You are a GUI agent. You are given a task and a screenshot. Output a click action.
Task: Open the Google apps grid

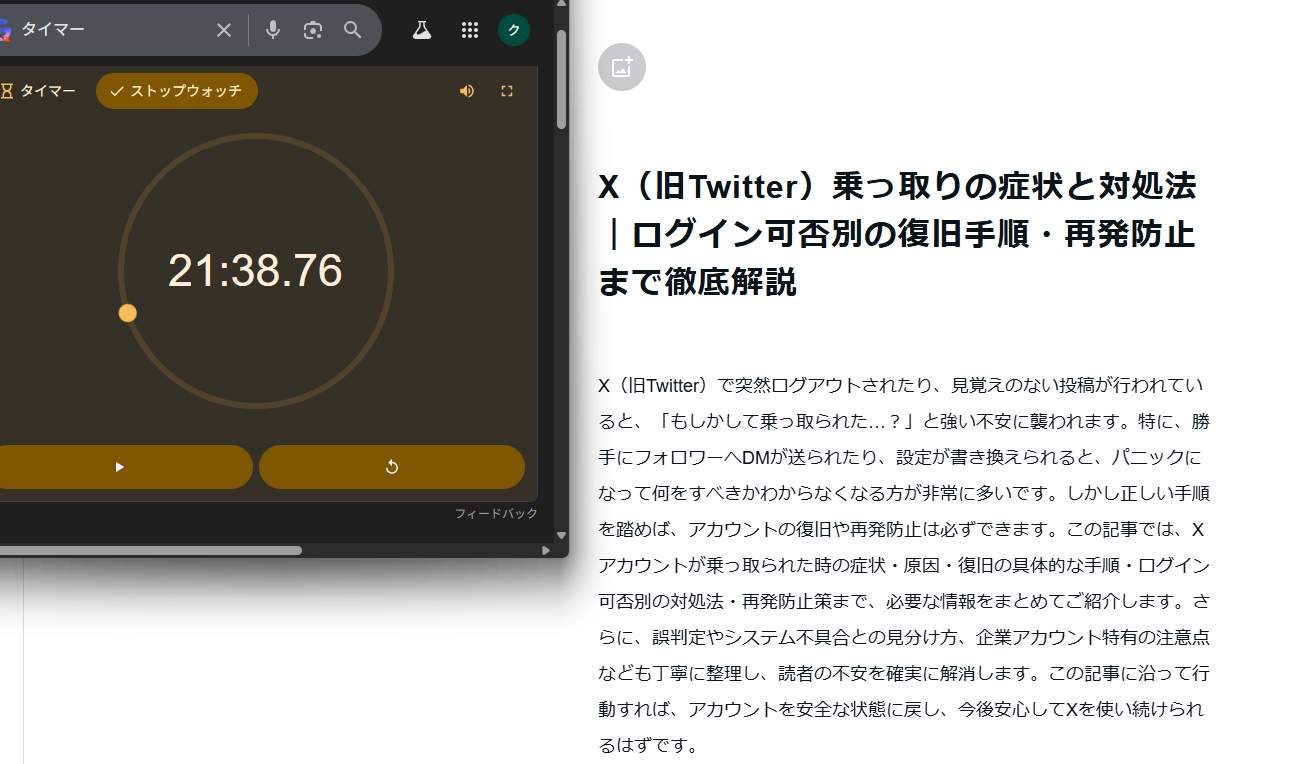tap(470, 30)
